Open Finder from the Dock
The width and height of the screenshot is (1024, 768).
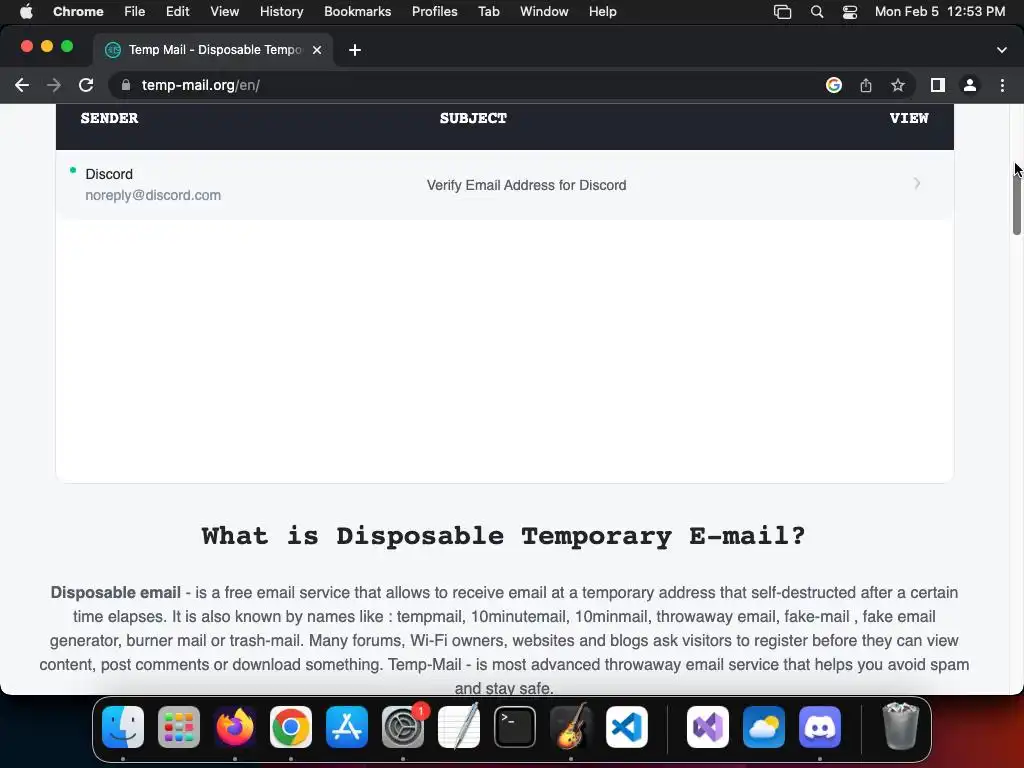click(x=123, y=727)
